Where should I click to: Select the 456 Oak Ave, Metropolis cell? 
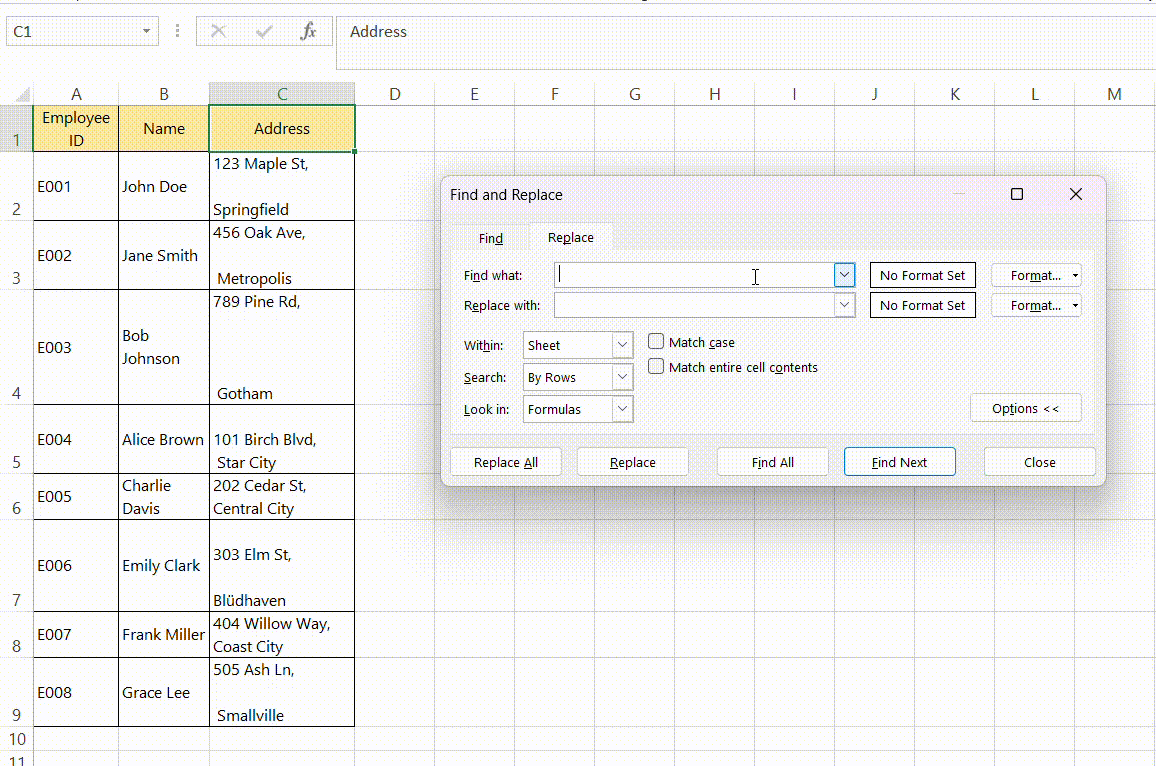282,255
